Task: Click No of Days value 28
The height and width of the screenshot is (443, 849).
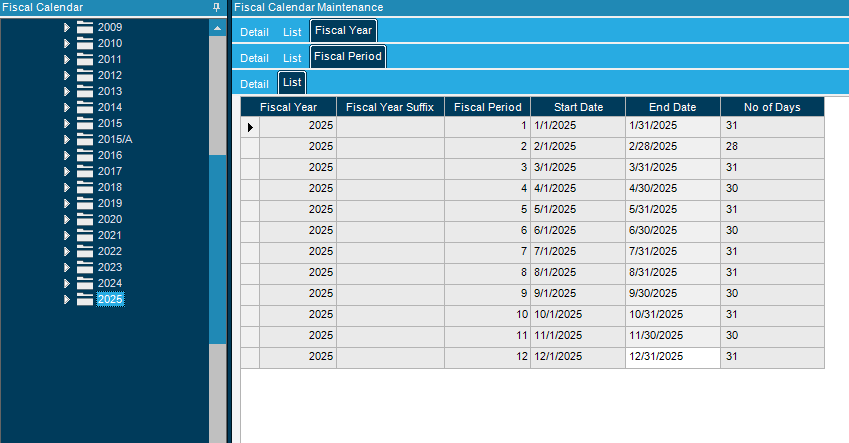Action: click(773, 148)
